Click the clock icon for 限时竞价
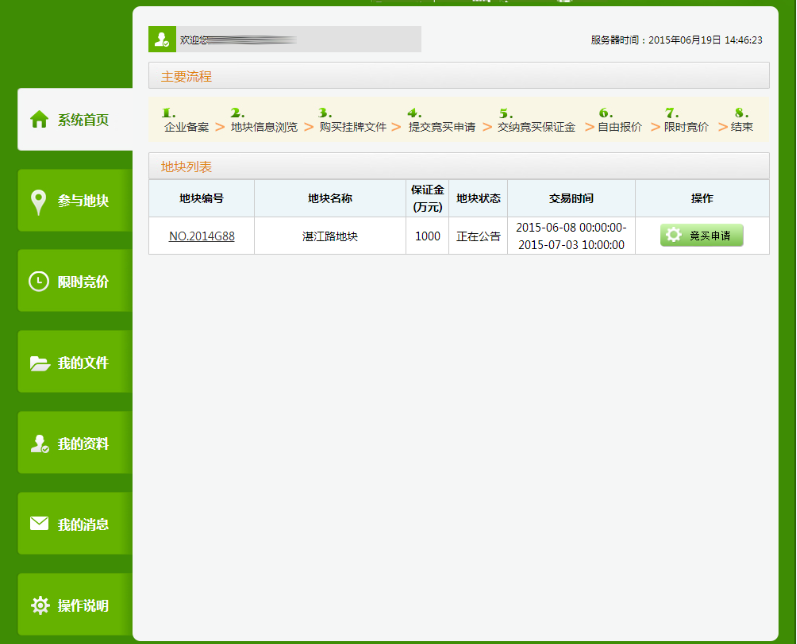Screen dimensions: 797x644 [39, 282]
